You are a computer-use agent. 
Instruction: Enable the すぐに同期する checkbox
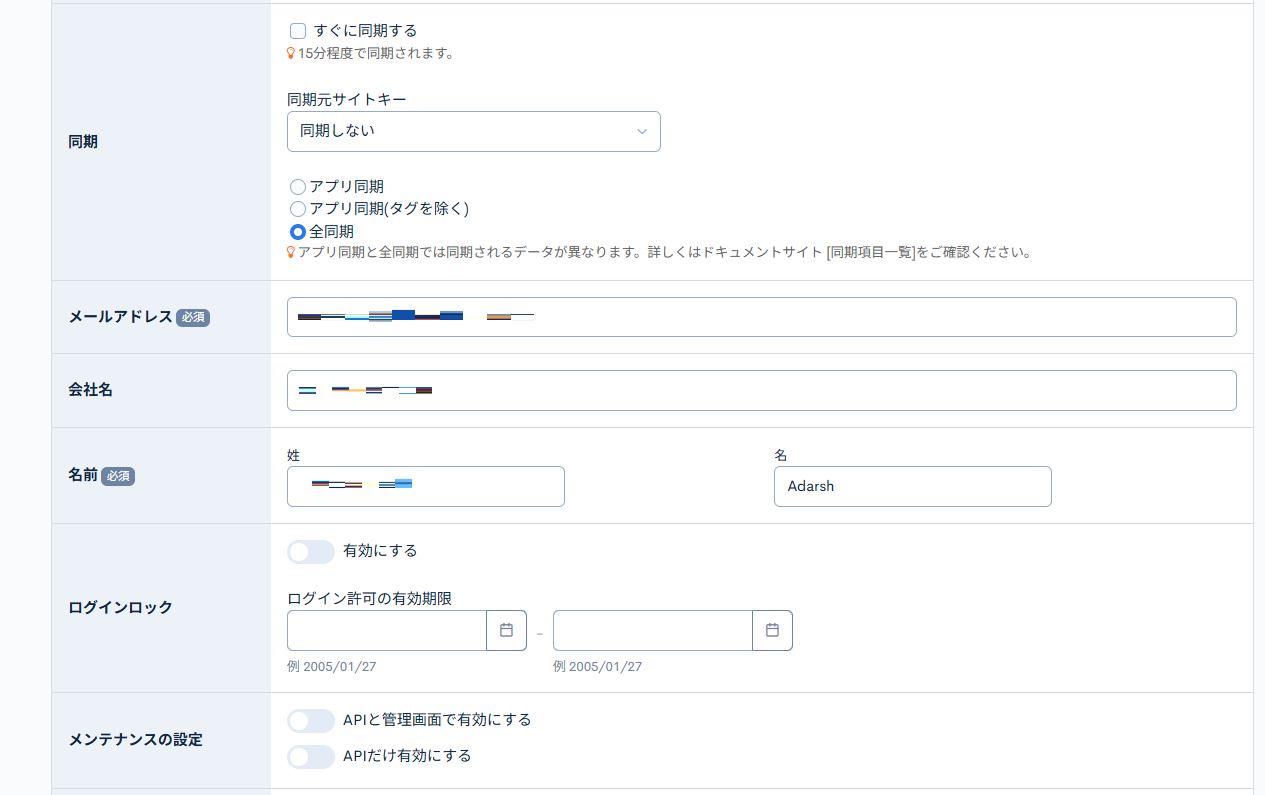pos(297,30)
